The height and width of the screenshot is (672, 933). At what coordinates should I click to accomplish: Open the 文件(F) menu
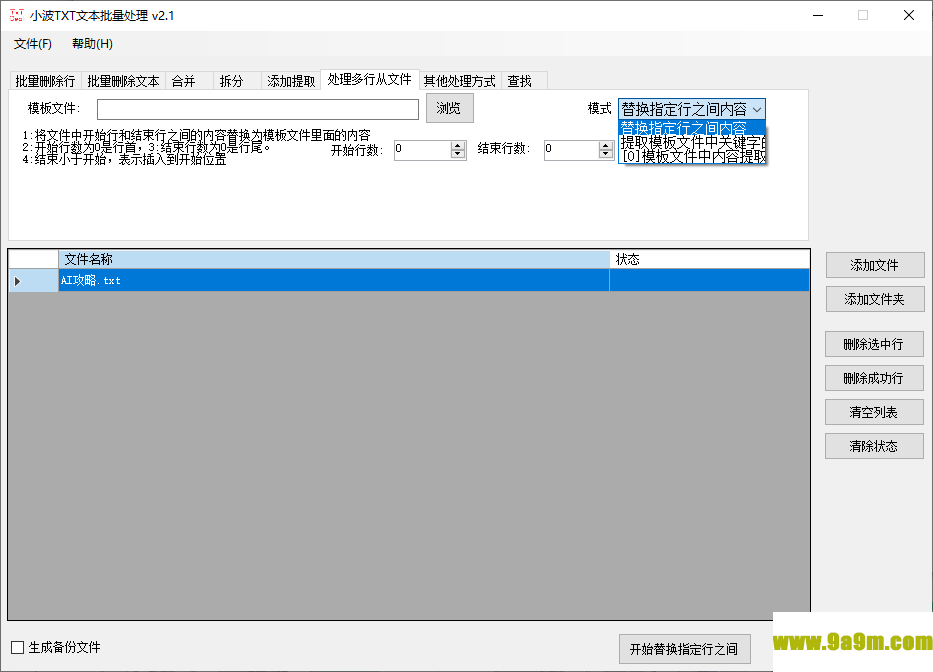pos(33,43)
